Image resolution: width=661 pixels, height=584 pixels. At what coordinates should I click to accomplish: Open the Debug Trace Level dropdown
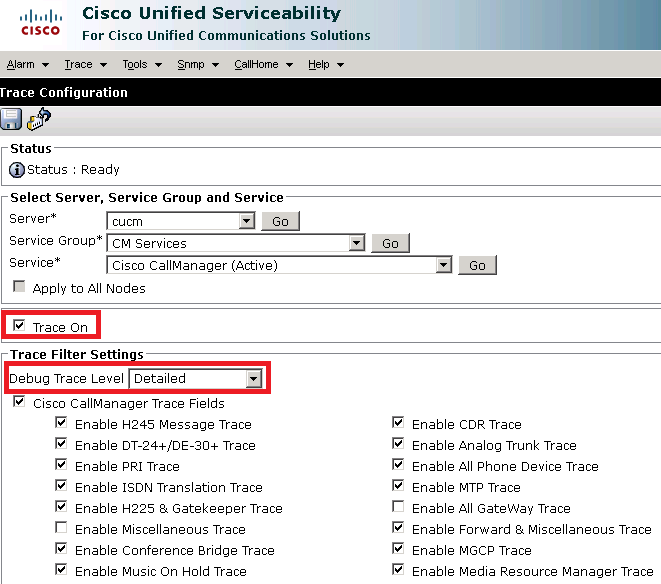click(196, 378)
